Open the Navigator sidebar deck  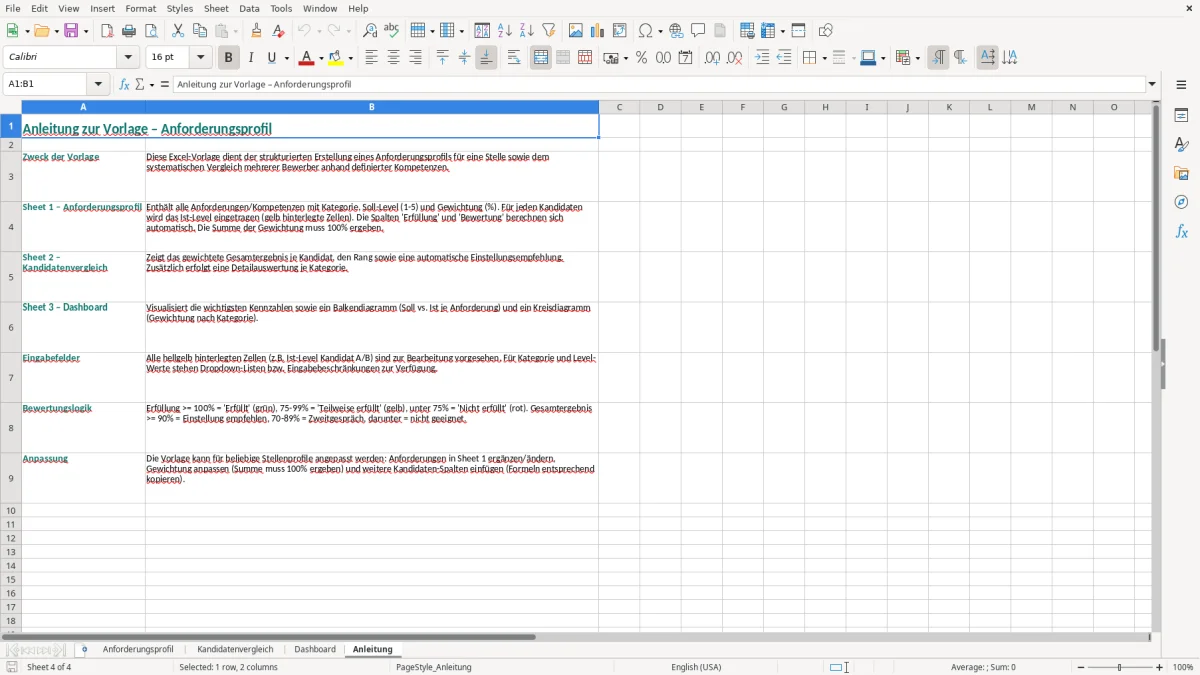tap(1181, 203)
